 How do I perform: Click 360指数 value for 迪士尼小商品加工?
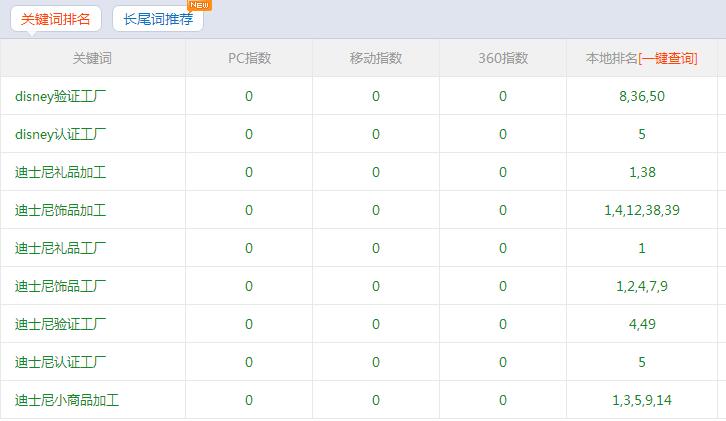503,400
